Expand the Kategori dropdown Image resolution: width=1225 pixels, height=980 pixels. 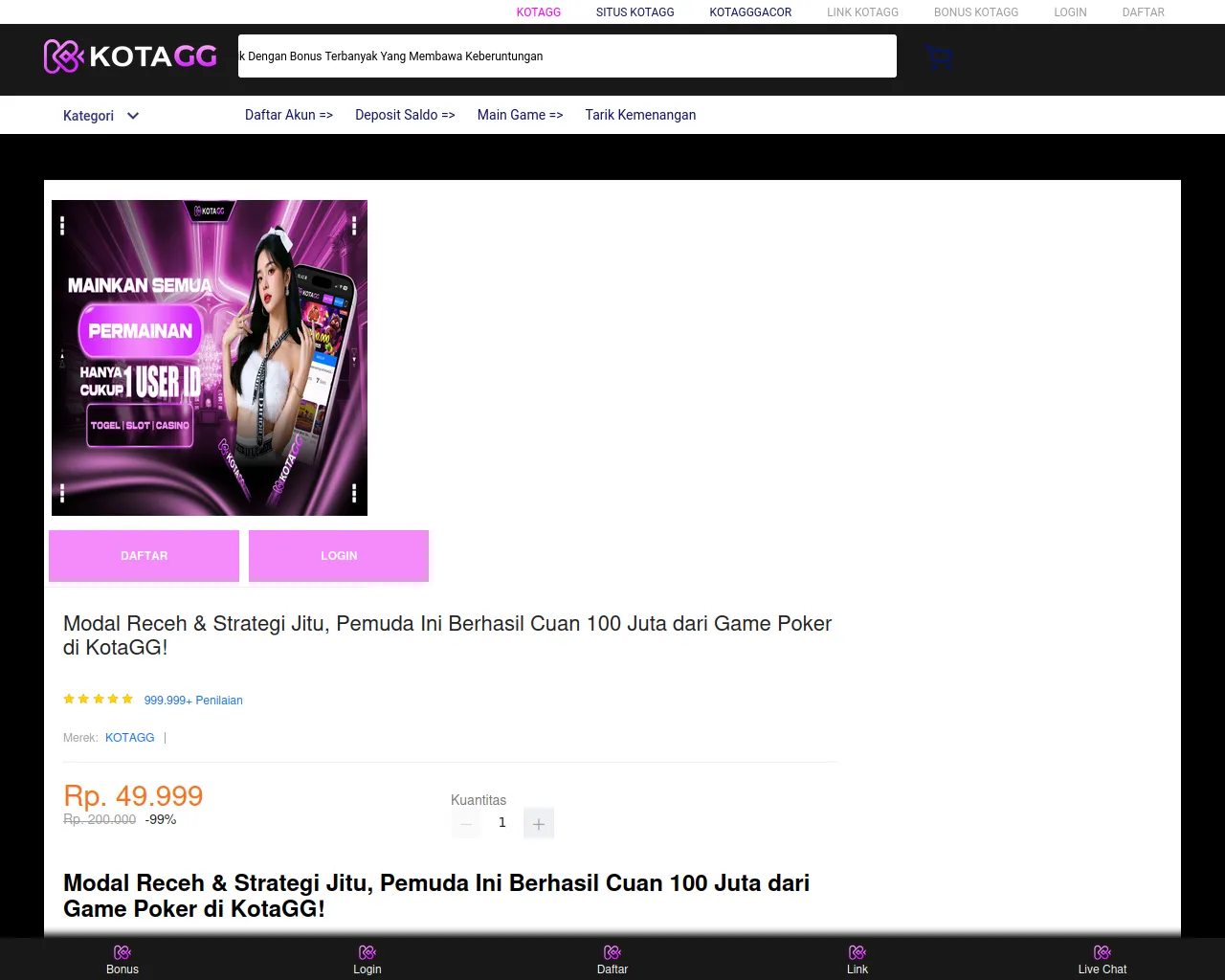click(x=101, y=116)
